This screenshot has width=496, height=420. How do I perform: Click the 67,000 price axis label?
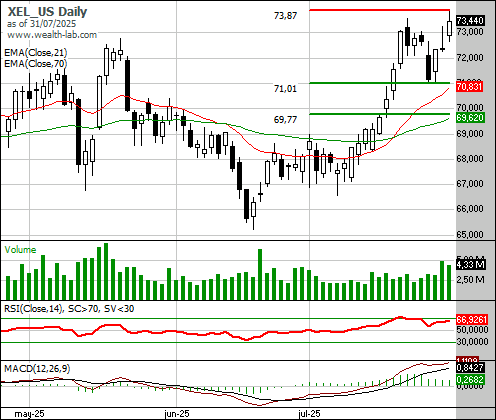point(470,184)
